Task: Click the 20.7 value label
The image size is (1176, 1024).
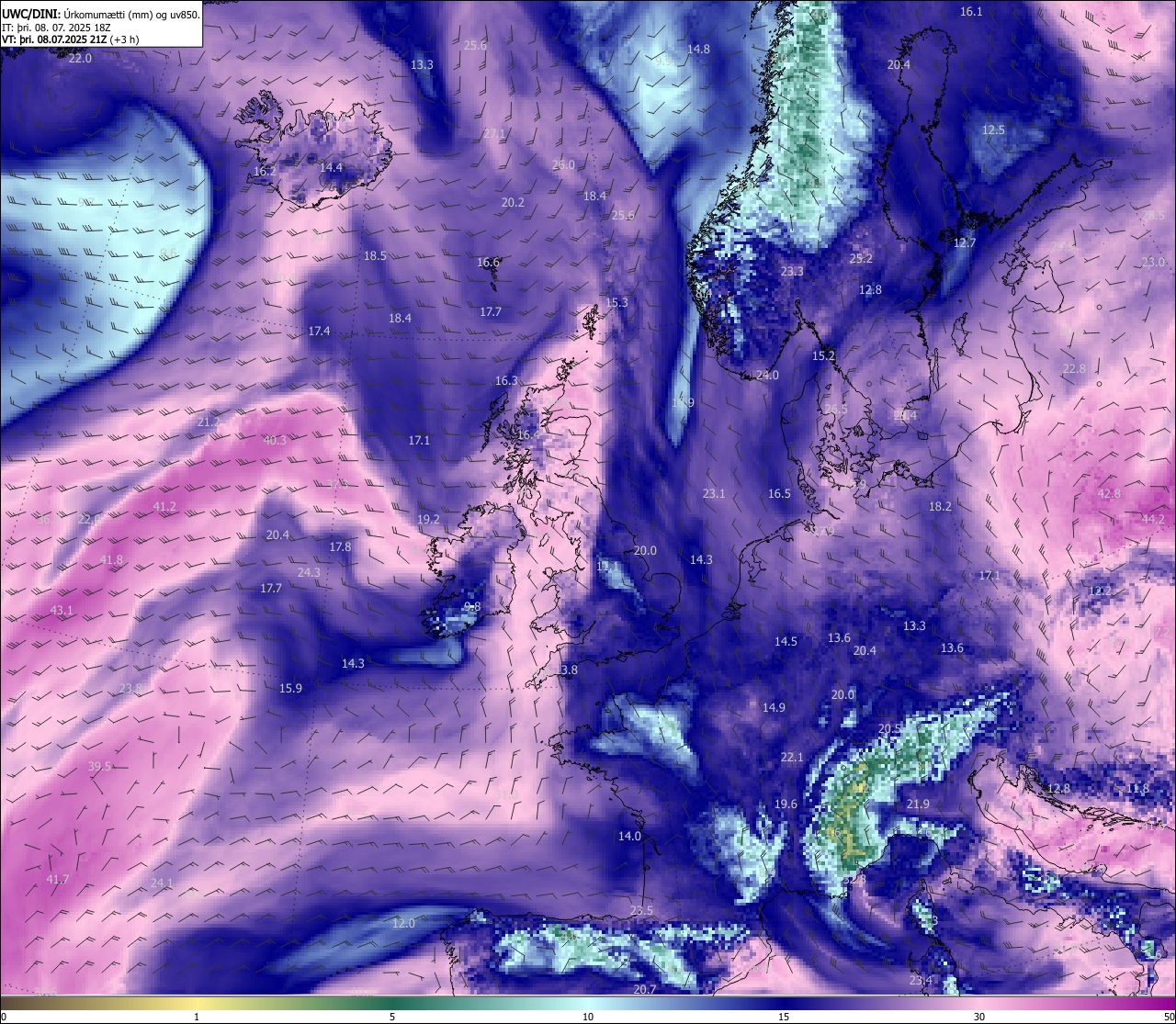Action: [645, 990]
